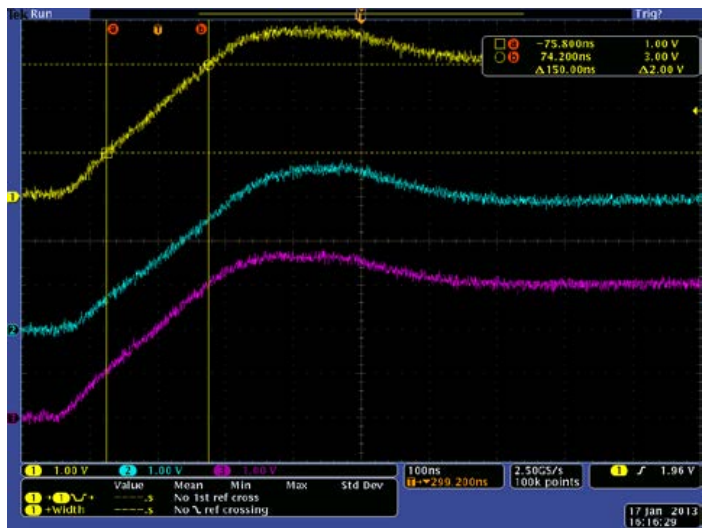Click cursor a marker at top
Screen dimensions: 708x532
[112, 29]
